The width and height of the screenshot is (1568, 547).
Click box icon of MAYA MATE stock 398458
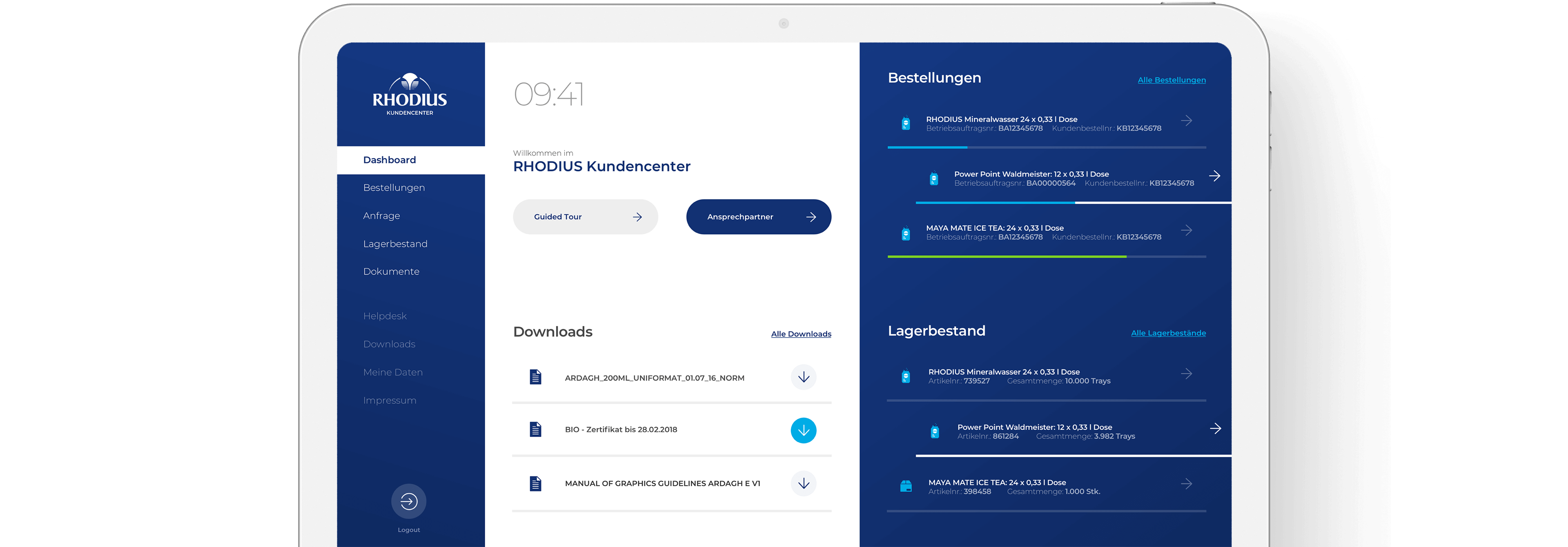pos(906,486)
